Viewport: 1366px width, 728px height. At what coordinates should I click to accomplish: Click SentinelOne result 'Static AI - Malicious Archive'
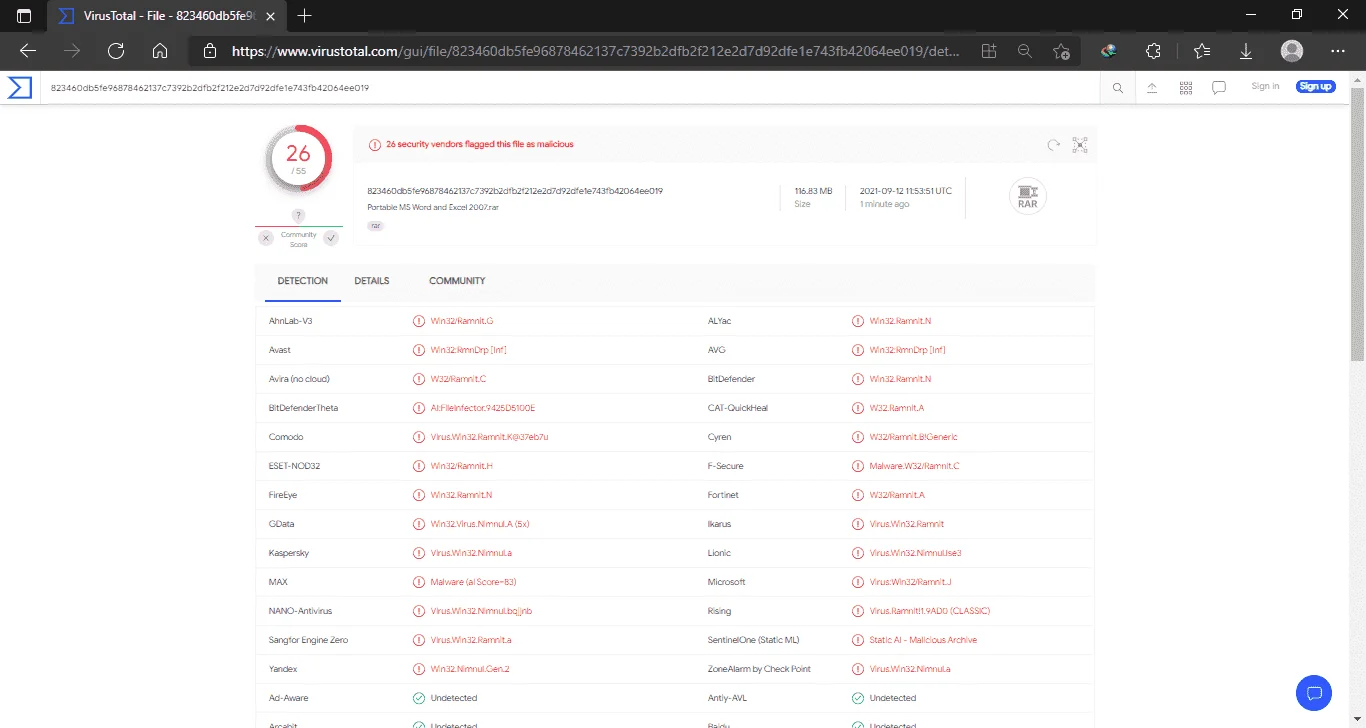[923, 640]
